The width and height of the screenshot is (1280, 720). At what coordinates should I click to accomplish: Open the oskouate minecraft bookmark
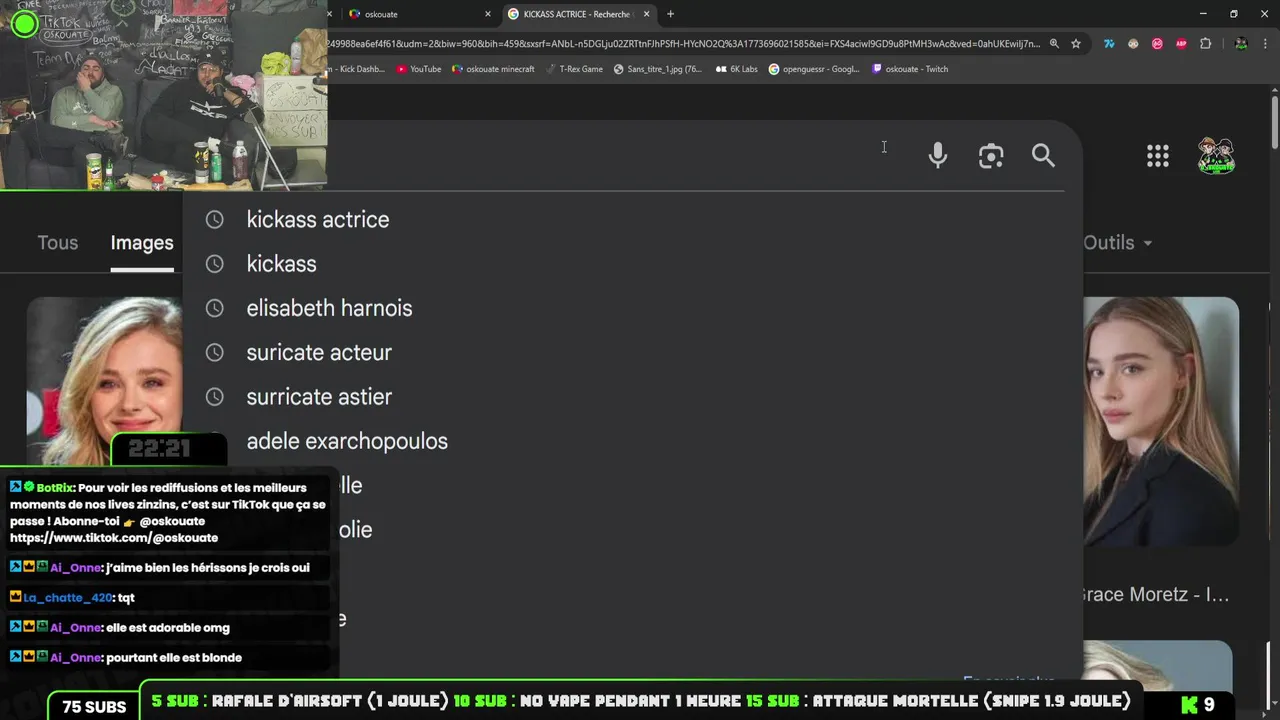pyautogui.click(x=493, y=69)
